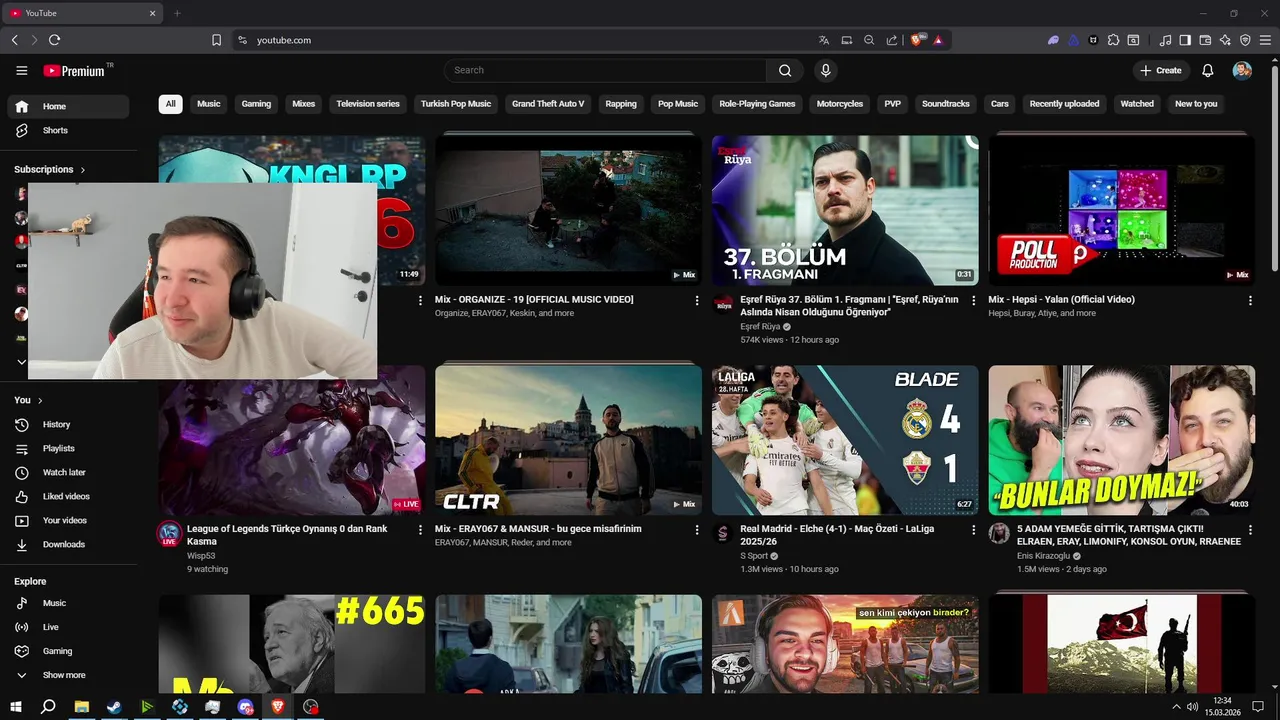Screen dimensions: 1280x720
Task: Open the notifications bell
Action: click(x=1208, y=70)
